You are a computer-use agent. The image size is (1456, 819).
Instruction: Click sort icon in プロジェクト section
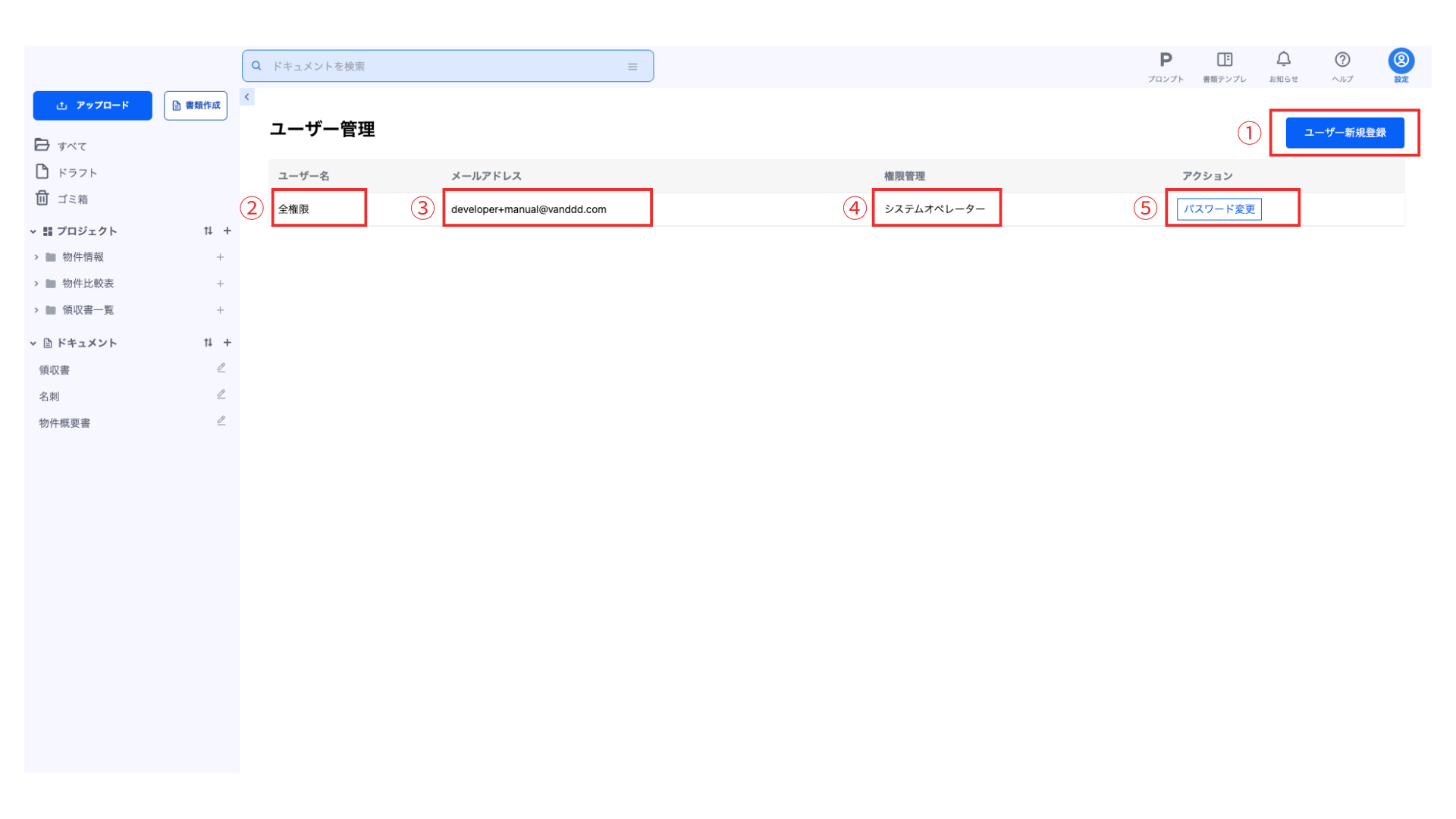pyautogui.click(x=208, y=231)
